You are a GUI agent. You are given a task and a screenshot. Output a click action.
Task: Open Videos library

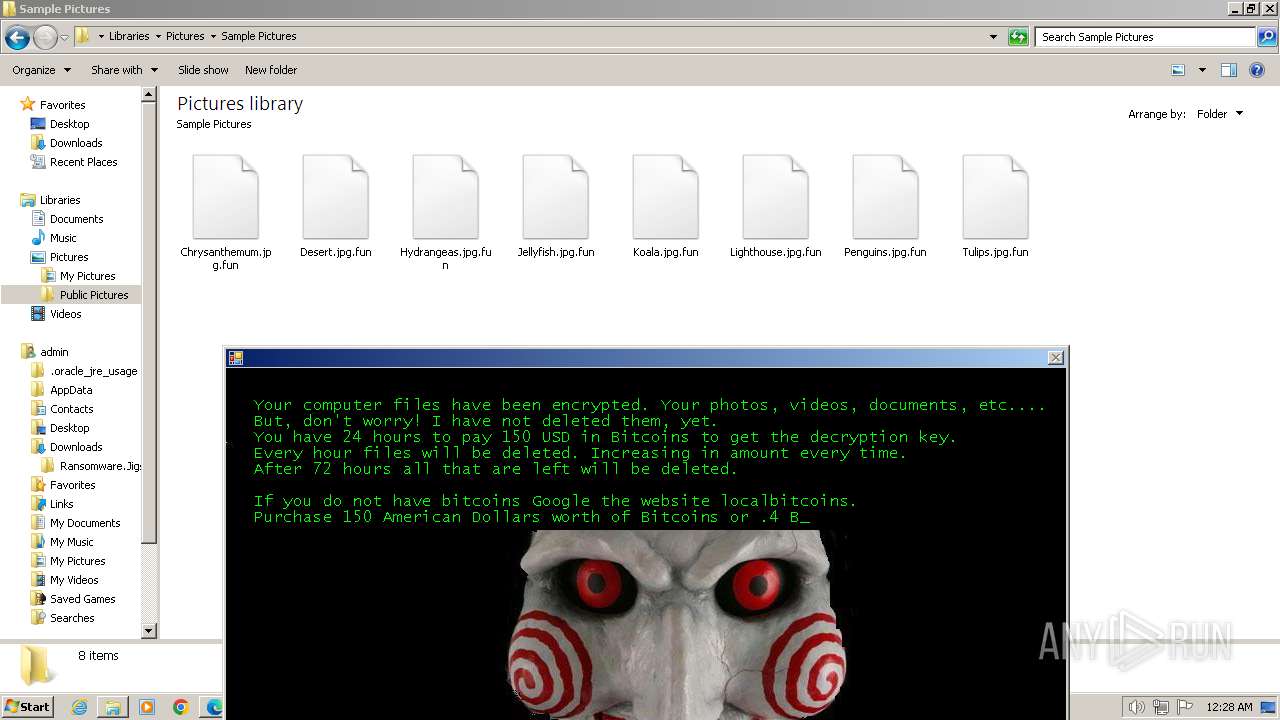(65, 314)
